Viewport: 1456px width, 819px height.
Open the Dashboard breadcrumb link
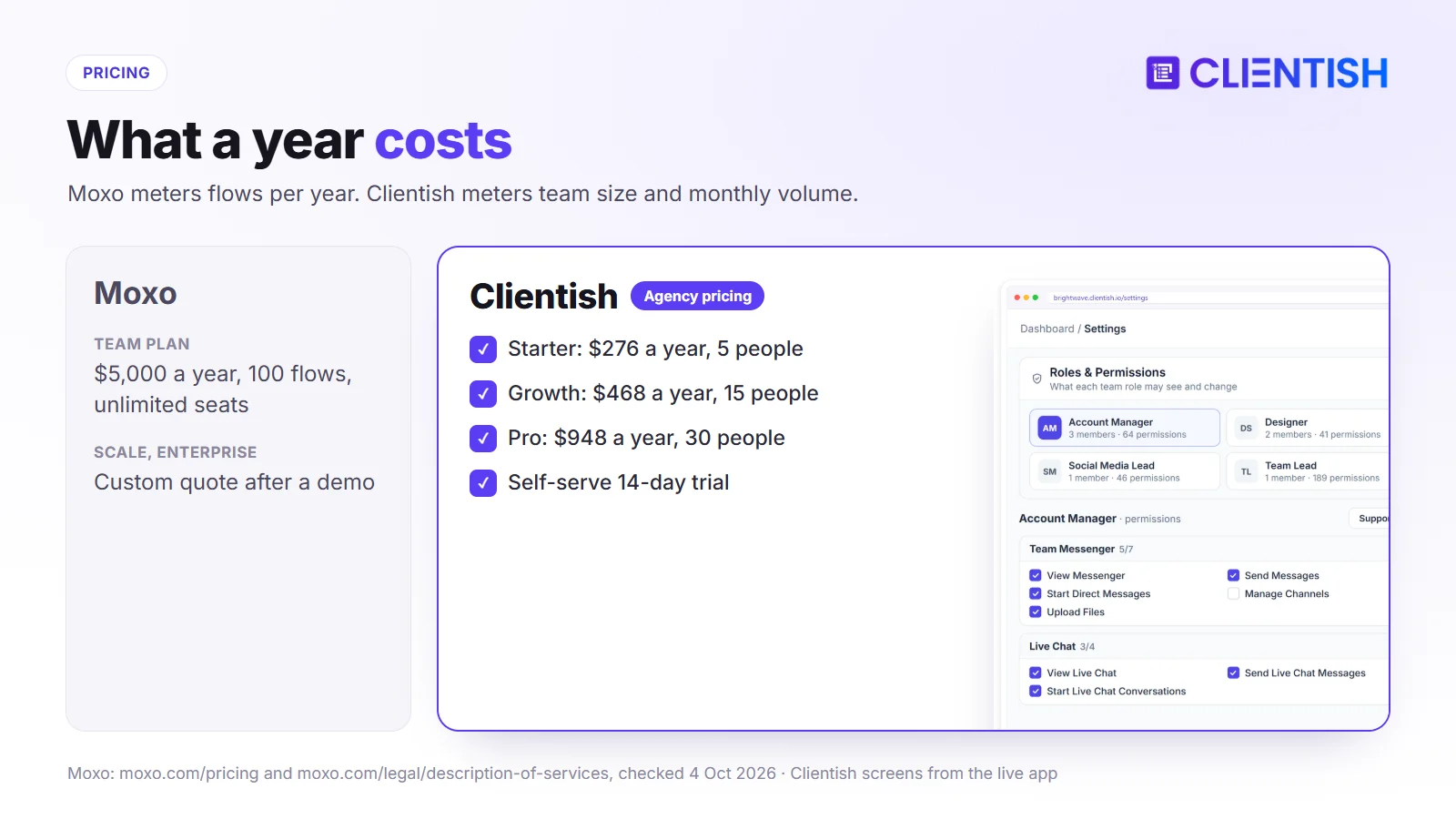click(1046, 329)
